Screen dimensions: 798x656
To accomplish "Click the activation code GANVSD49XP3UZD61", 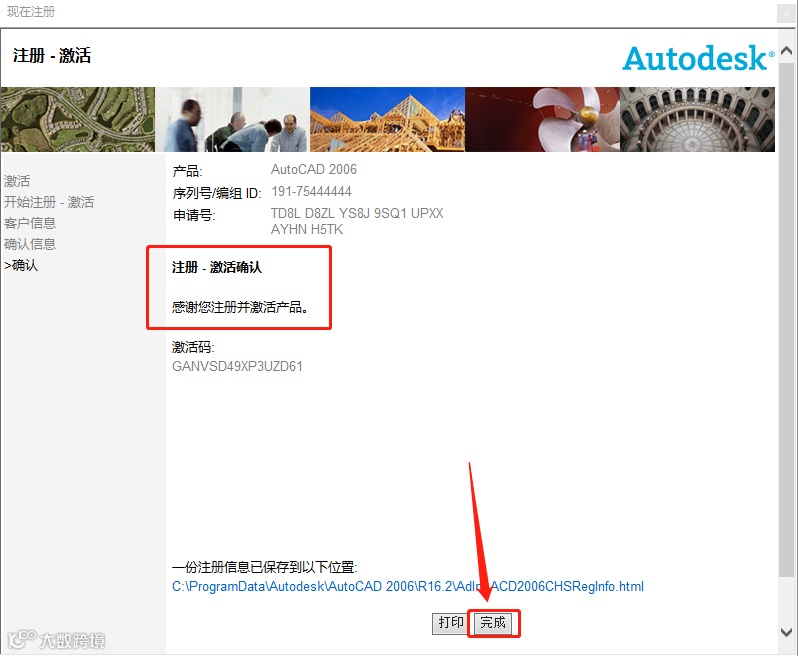I will click(237, 366).
